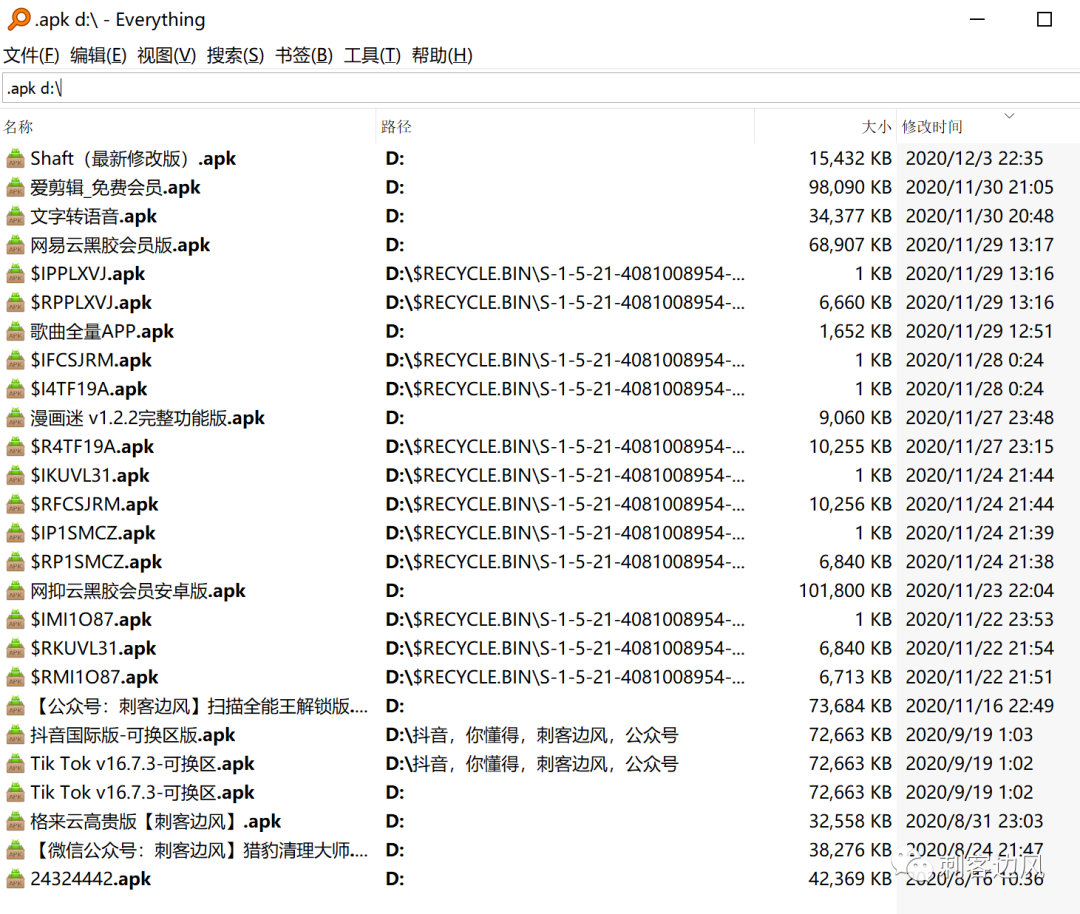Image resolution: width=1080 pixels, height=914 pixels.
Task: Click APK icon of $RP1SMCZ.apk
Action: pyautogui.click(x=15, y=563)
